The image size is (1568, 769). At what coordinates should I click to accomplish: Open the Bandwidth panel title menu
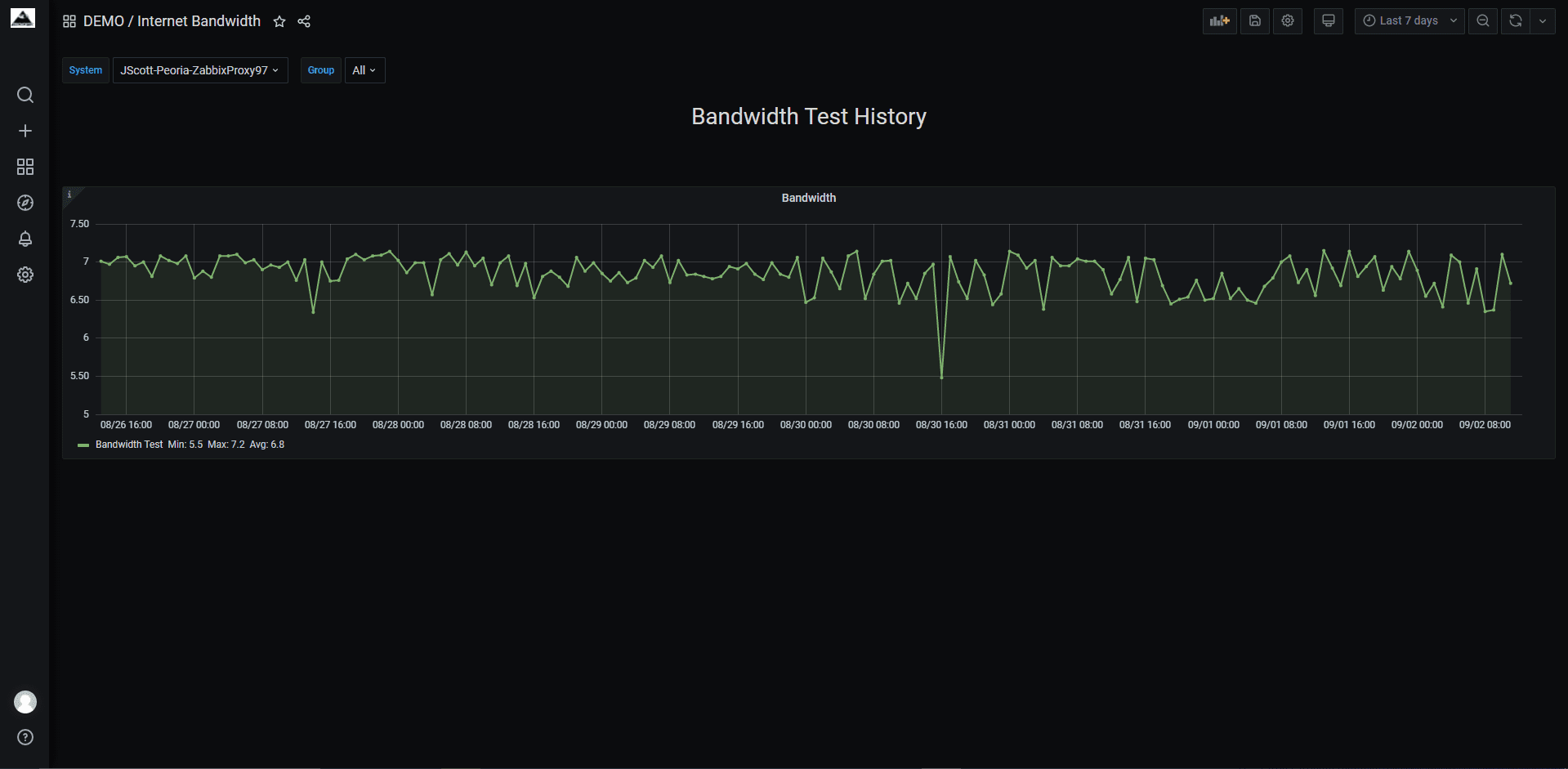(809, 198)
